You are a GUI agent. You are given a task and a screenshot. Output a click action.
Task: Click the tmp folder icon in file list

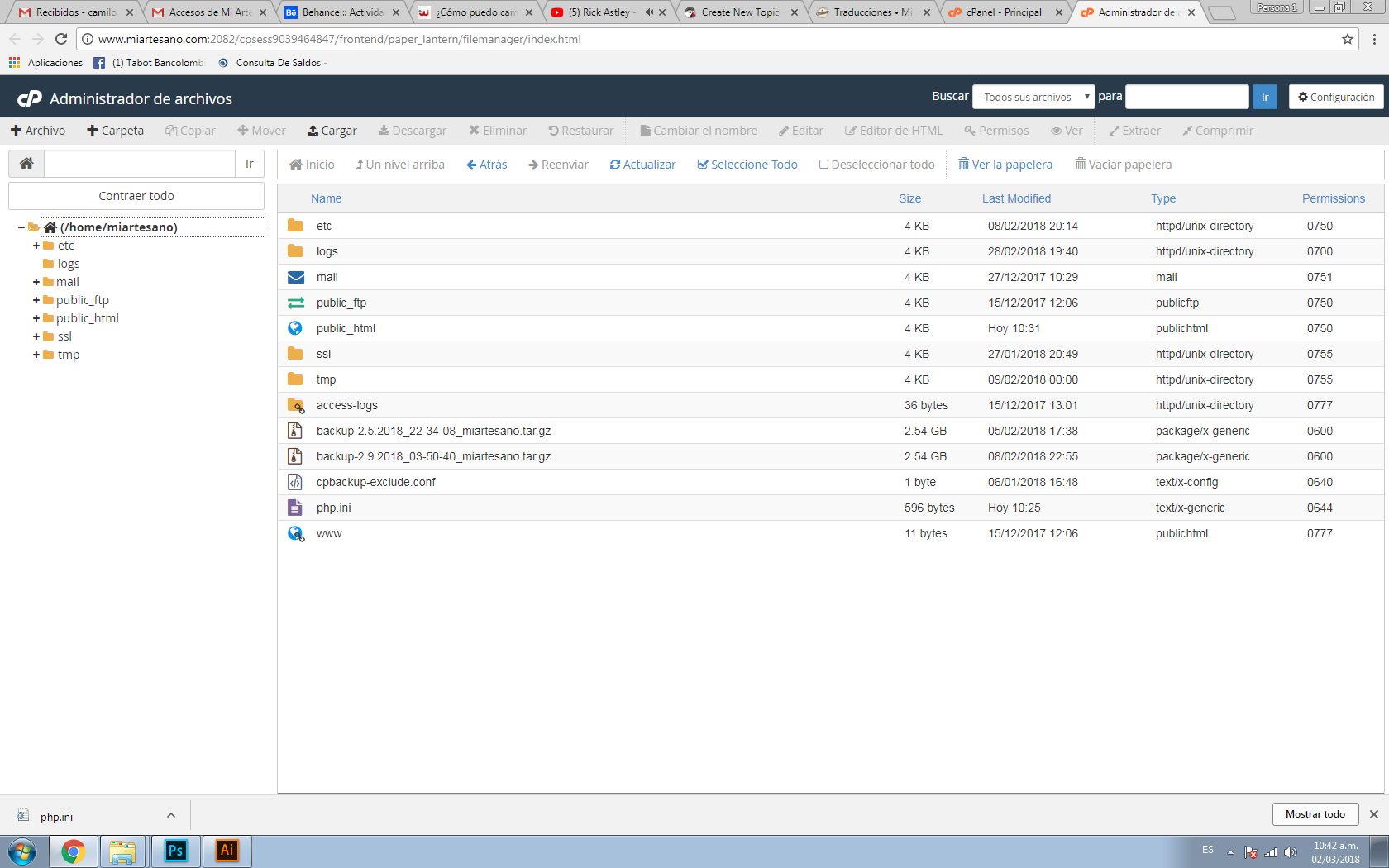[x=295, y=379]
